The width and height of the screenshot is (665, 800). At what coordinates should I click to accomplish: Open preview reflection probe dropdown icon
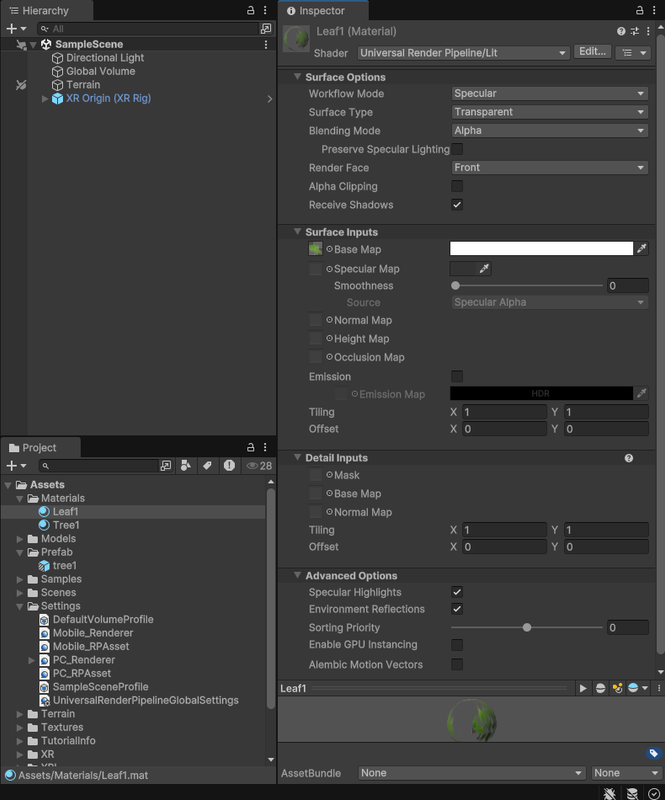[638, 688]
